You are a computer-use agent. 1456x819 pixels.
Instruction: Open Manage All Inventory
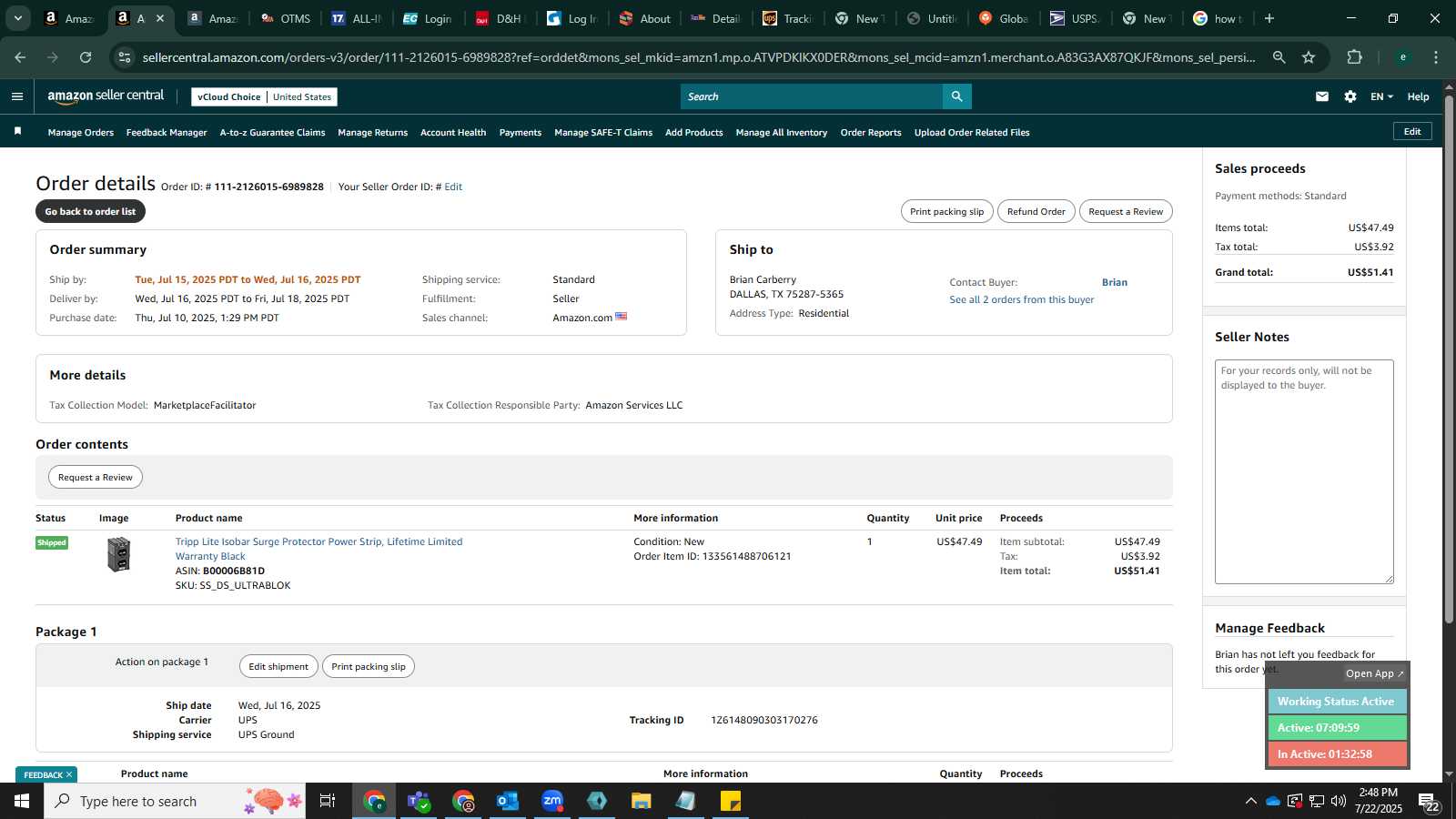[x=782, y=132]
